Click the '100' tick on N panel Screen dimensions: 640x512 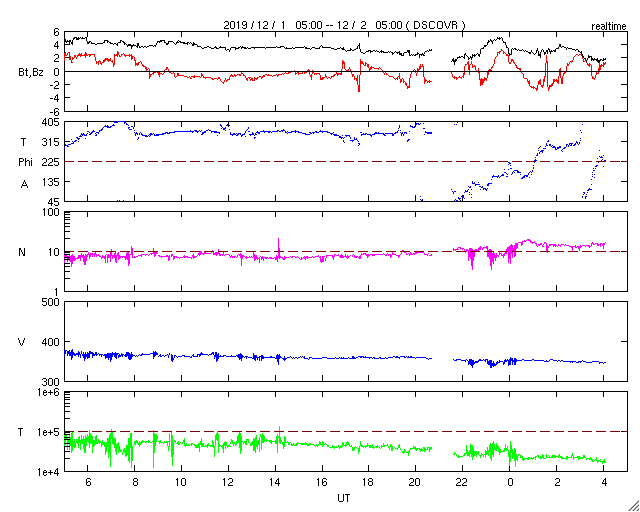coord(51,213)
